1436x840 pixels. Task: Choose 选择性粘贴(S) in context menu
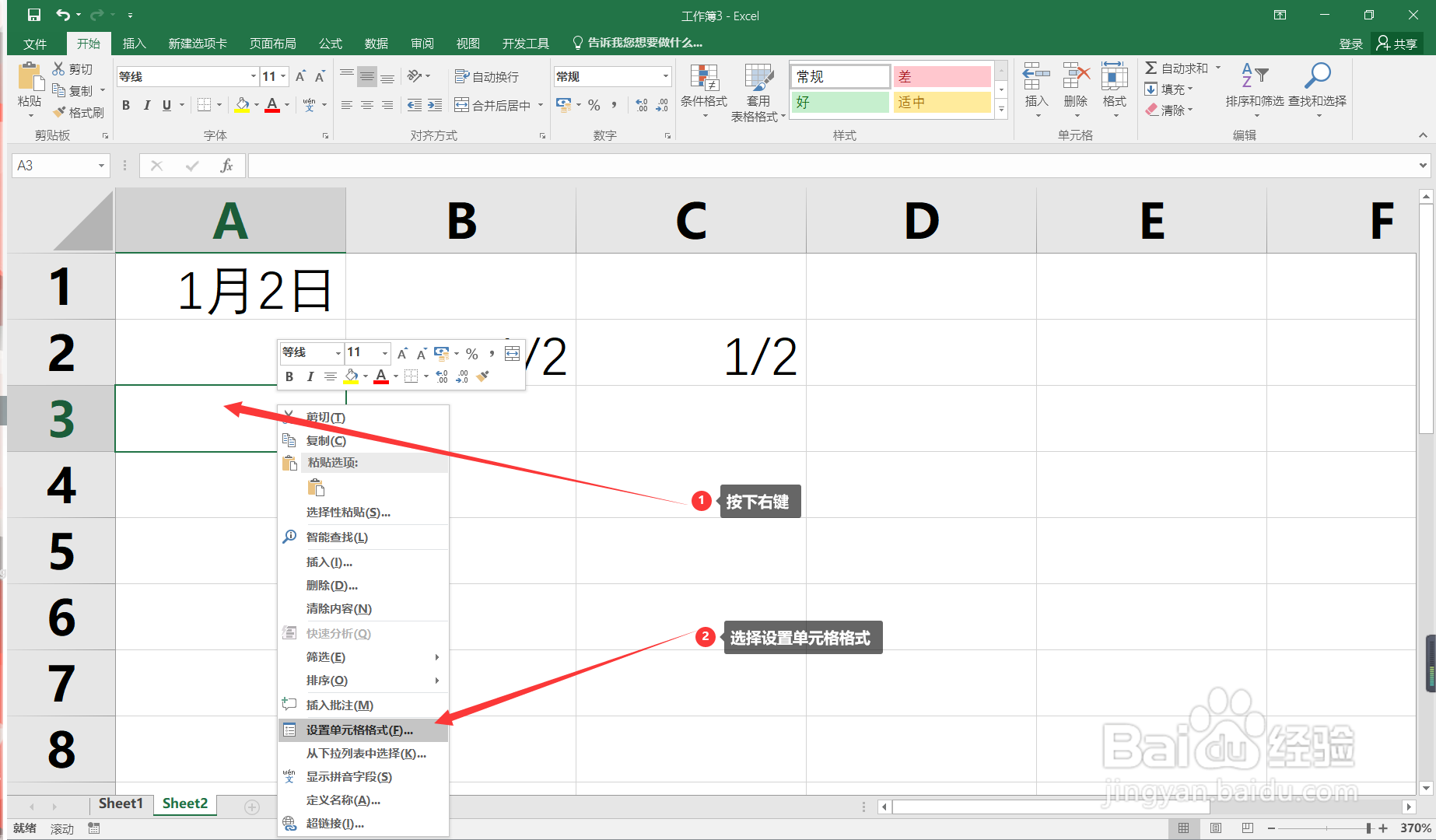(x=363, y=513)
